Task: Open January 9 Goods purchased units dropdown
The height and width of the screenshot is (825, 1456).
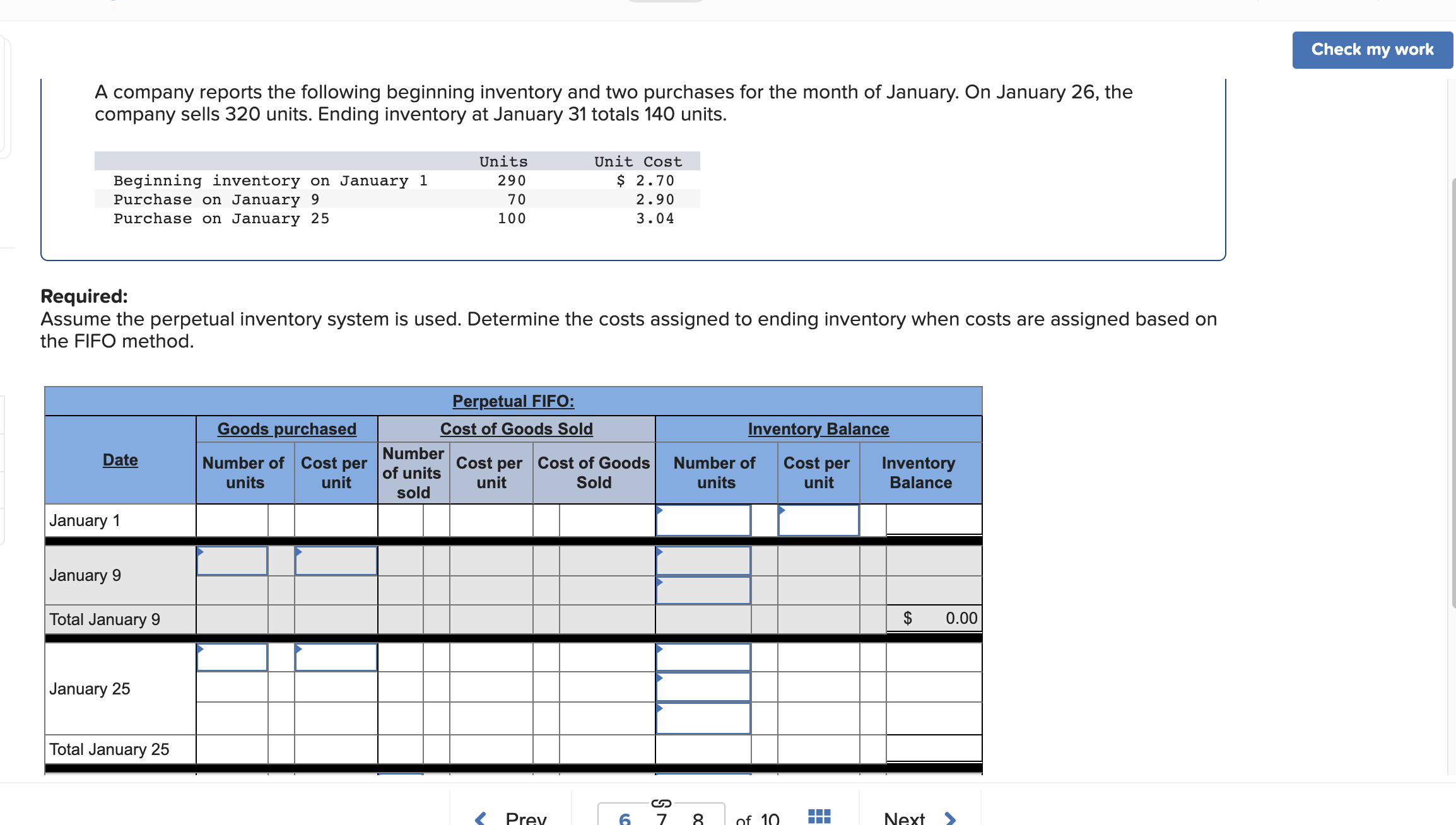Action: coord(201,551)
